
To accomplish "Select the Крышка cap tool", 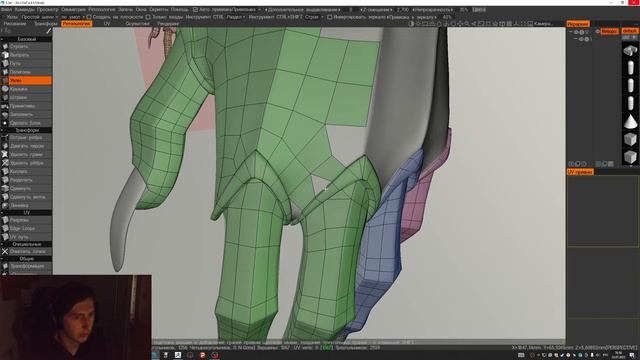I will point(26,89).
